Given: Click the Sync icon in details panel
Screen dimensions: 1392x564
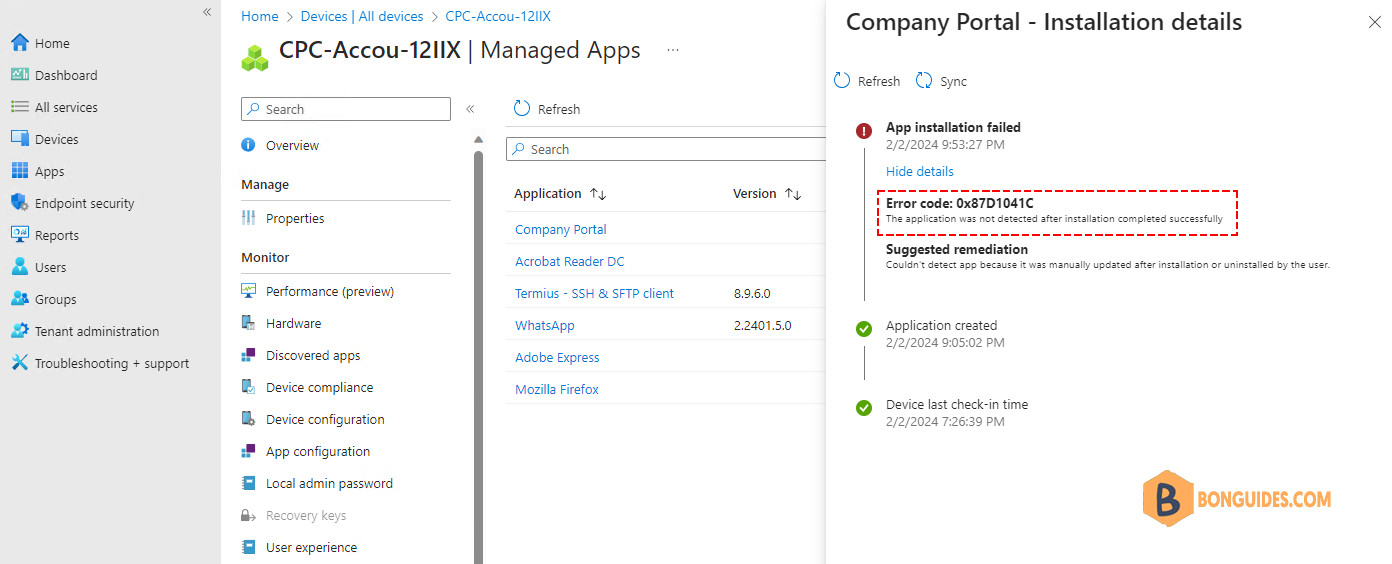Looking at the screenshot, I should coord(924,81).
